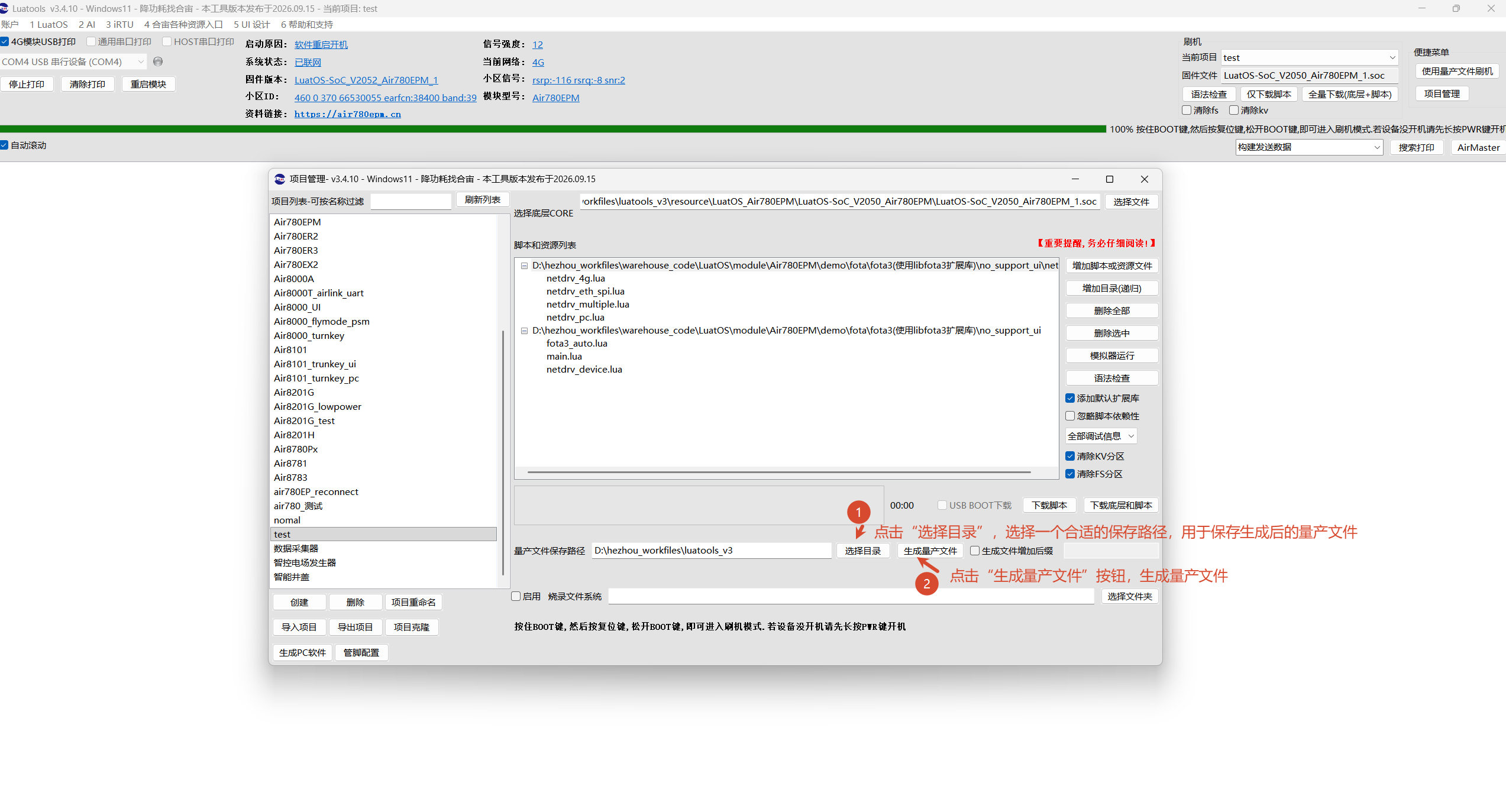
Task: Click the Luatools logo in project management title bar
Action: coord(280,179)
